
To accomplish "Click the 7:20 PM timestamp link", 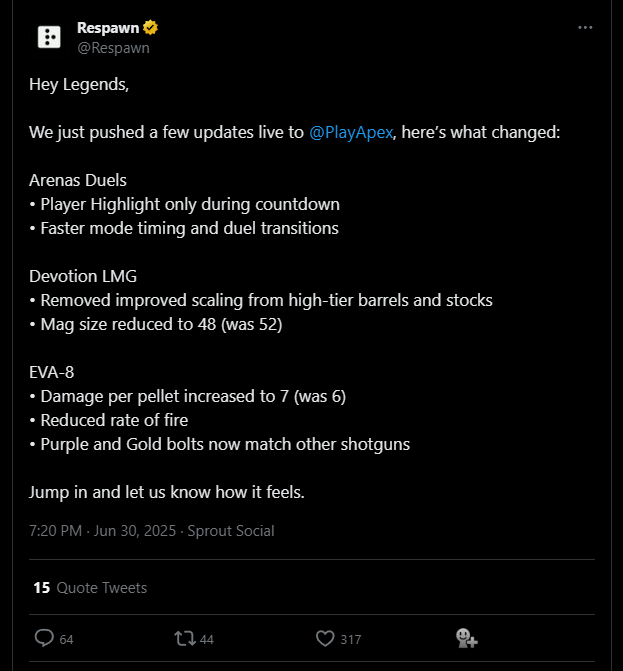I will click(x=55, y=531).
